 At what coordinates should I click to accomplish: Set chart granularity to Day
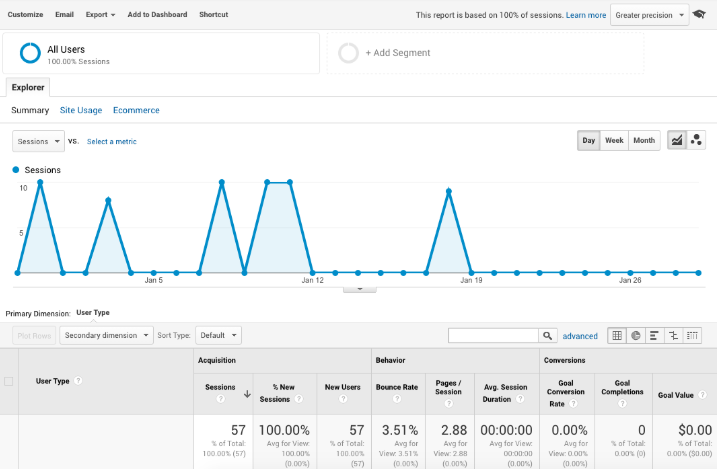click(x=589, y=140)
